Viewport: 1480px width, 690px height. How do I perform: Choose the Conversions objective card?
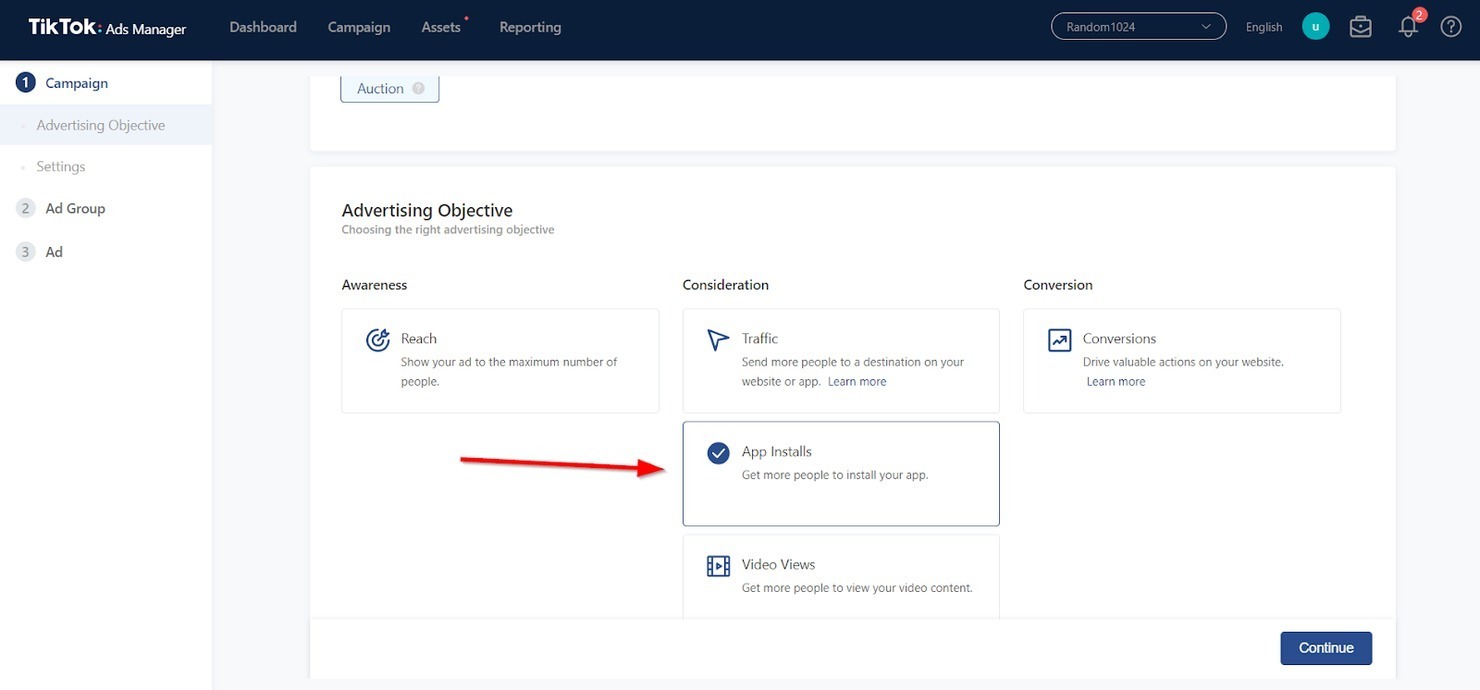1182,360
